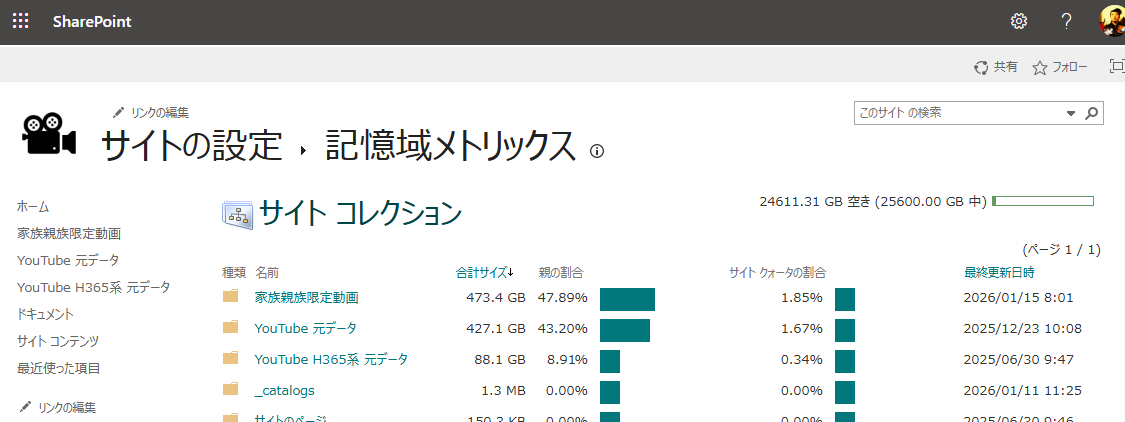
Task: Open サイト コンテンツ in left navigation
Action: (57, 341)
